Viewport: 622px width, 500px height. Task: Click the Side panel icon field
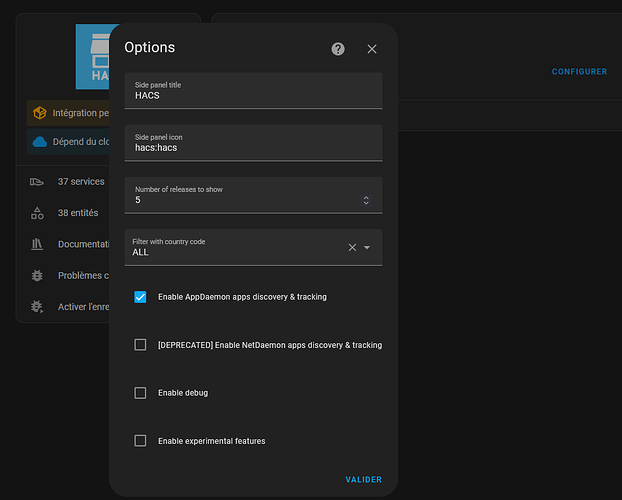253,143
